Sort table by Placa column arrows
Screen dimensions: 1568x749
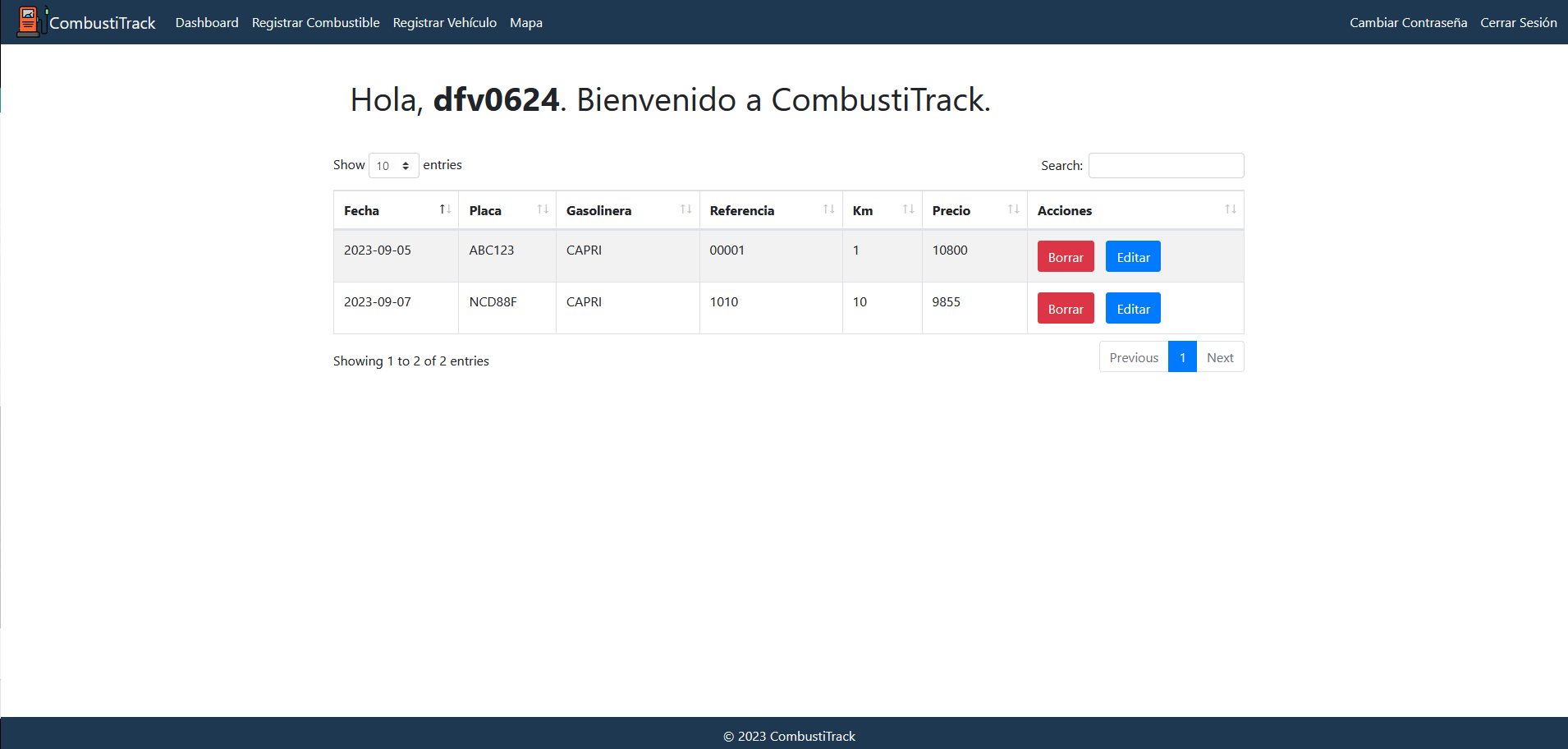542,209
